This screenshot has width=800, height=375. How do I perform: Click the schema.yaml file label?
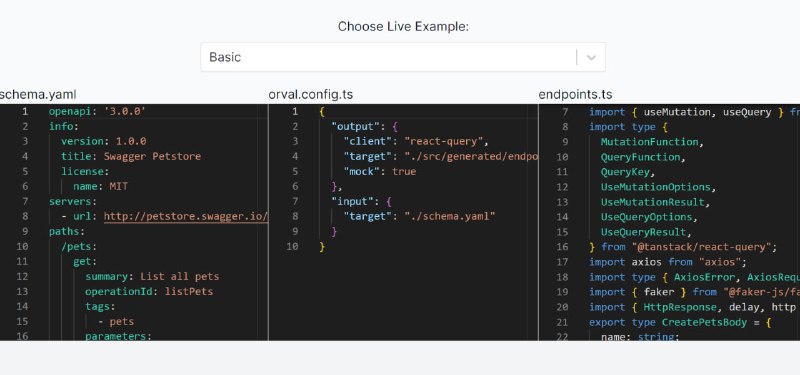pyautogui.click(x=38, y=94)
